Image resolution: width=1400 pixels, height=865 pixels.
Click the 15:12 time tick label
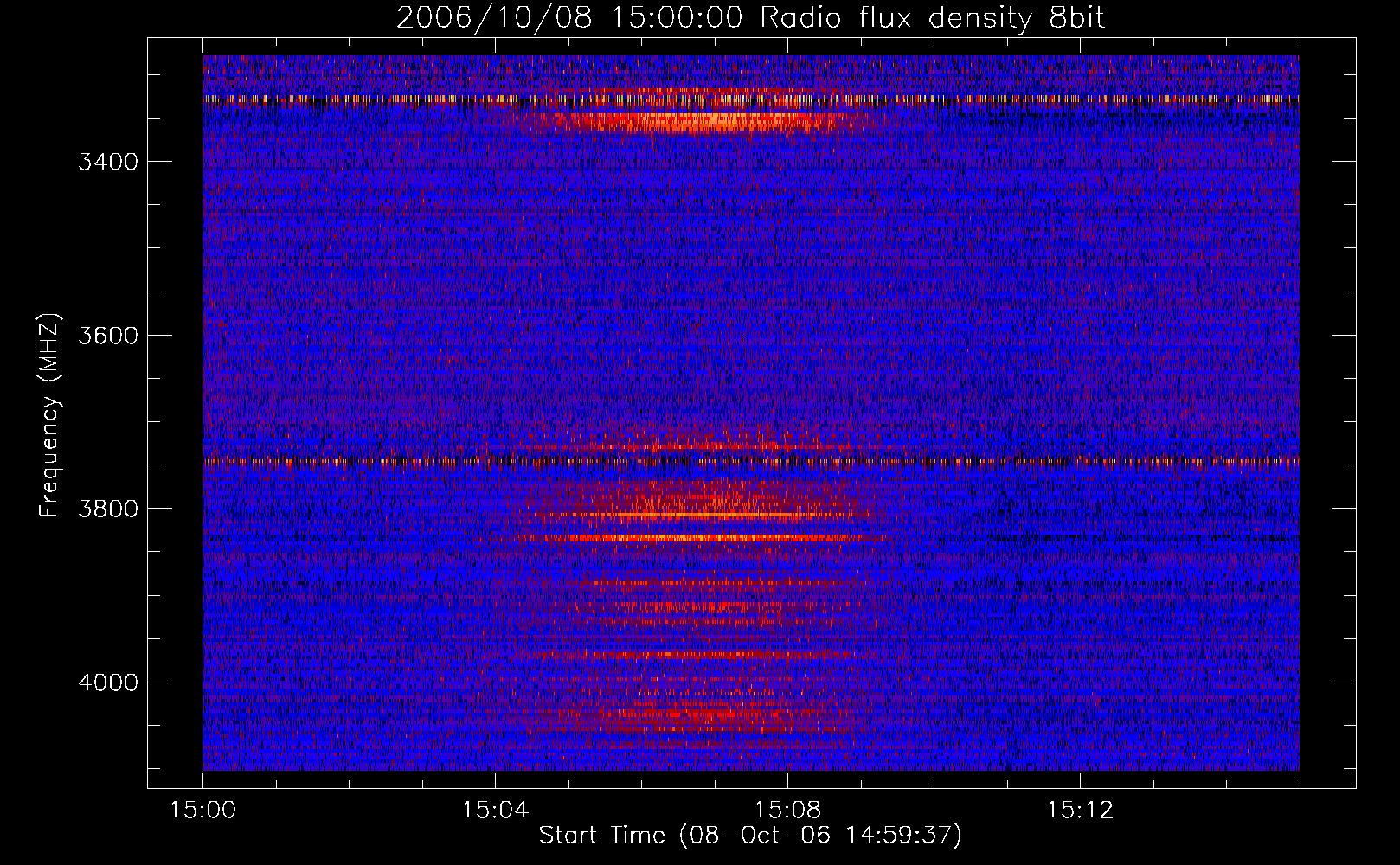(x=1080, y=811)
